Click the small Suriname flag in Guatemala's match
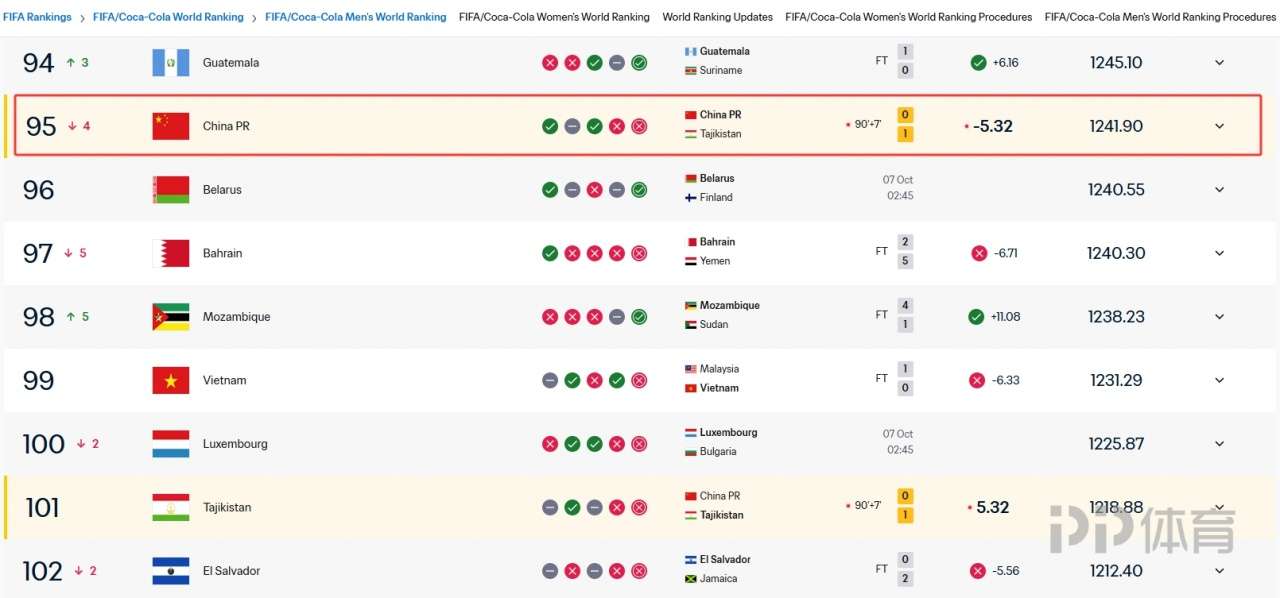Image resolution: width=1280 pixels, height=598 pixels. [x=690, y=71]
